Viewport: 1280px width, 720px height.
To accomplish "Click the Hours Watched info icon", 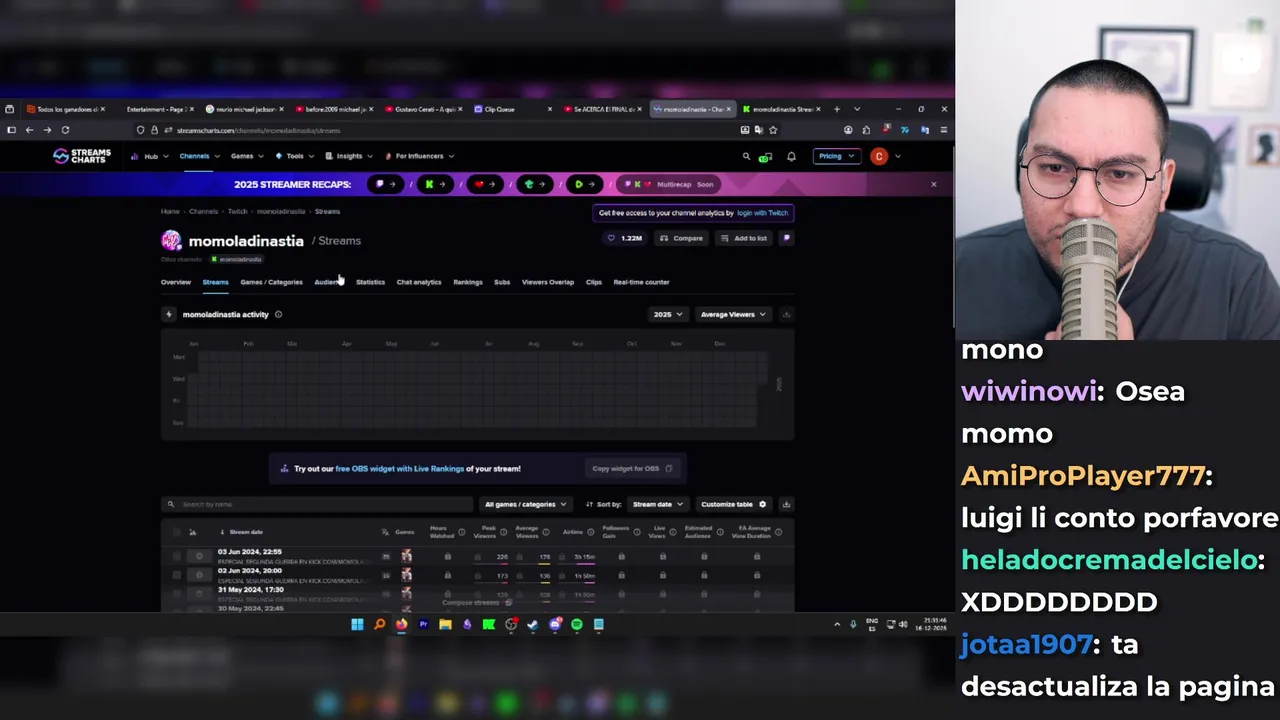I will click(461, 532).
